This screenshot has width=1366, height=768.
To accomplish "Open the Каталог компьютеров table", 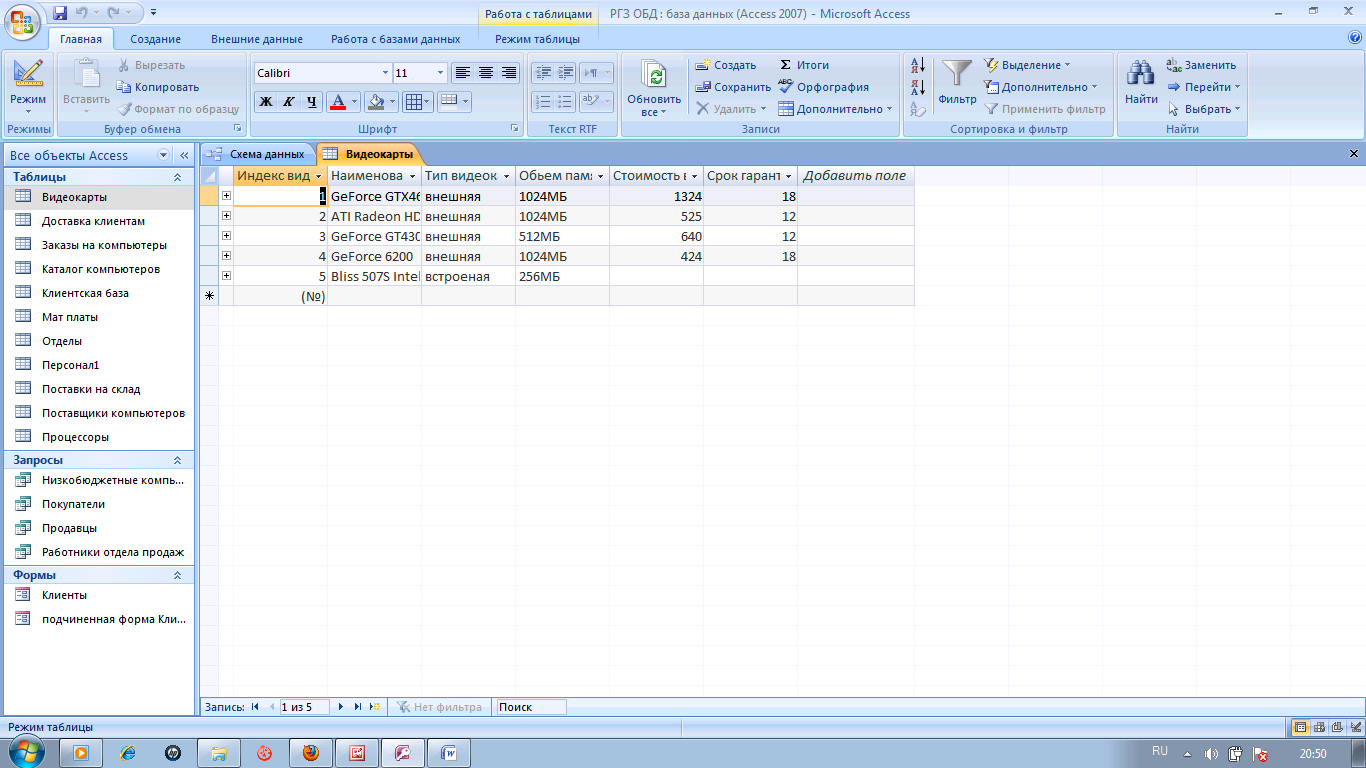I will pos(98,269).
